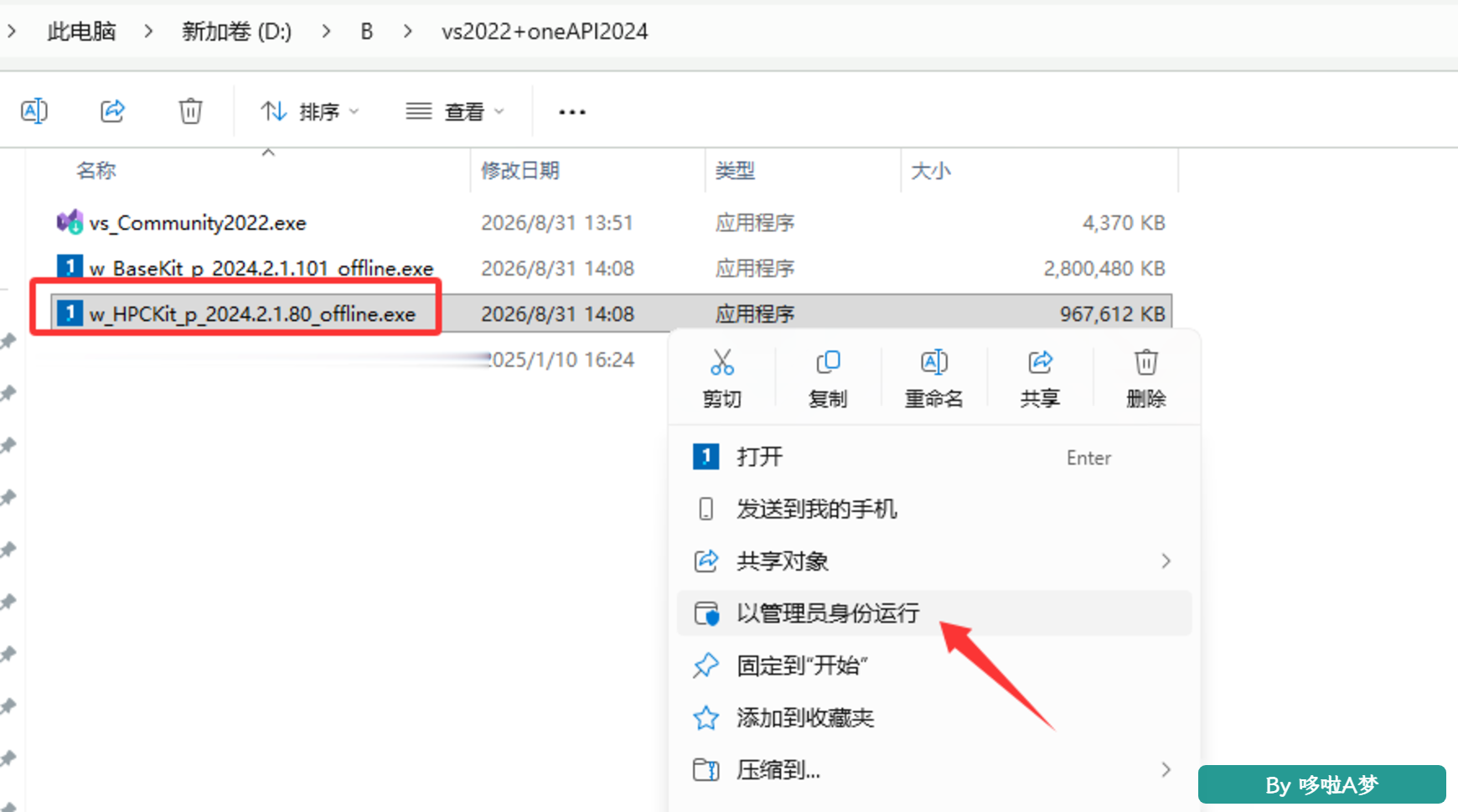Go to the 新加卷 (D:) breadcrumb

[x=237, y=32]
